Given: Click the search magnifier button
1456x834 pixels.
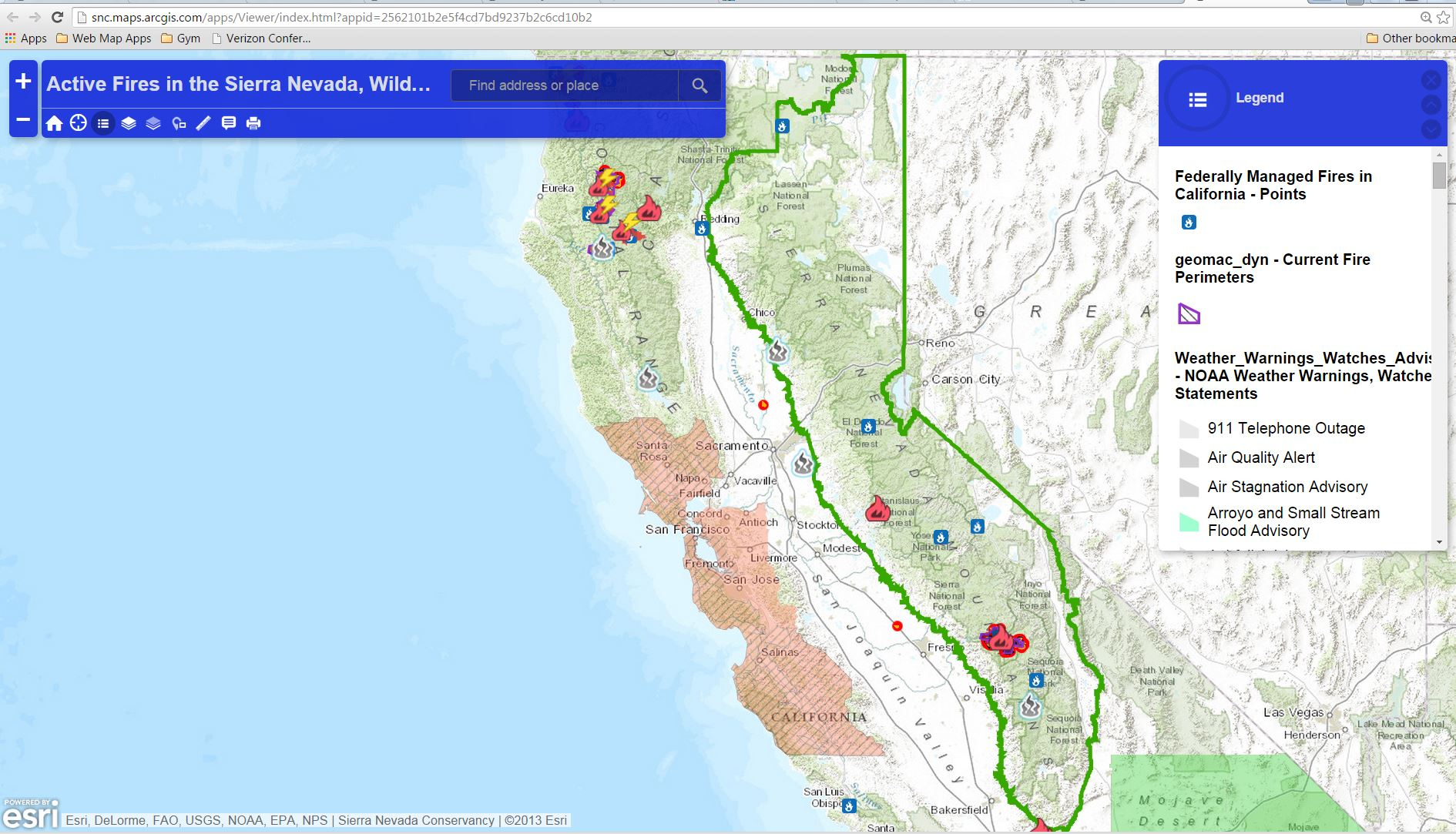Looking at the screenshot, I should (x=699, y=85).
